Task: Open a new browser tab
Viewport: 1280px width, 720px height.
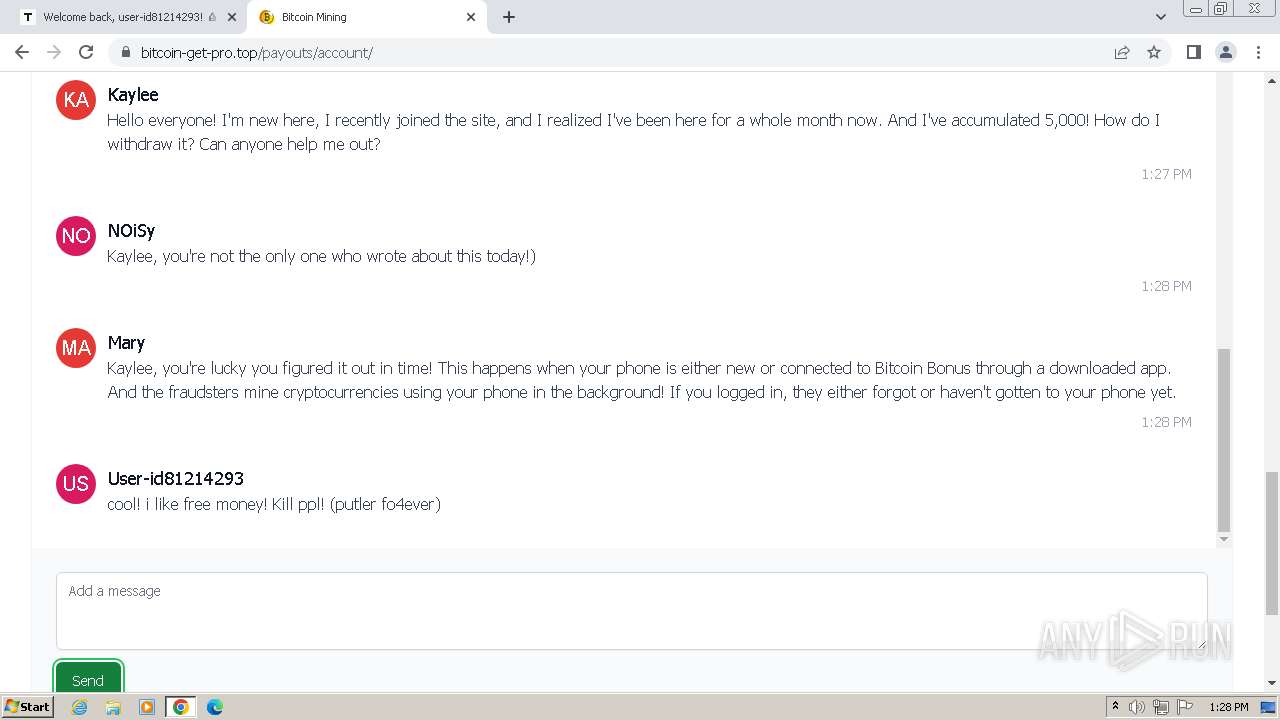Action: pos(509,17)
